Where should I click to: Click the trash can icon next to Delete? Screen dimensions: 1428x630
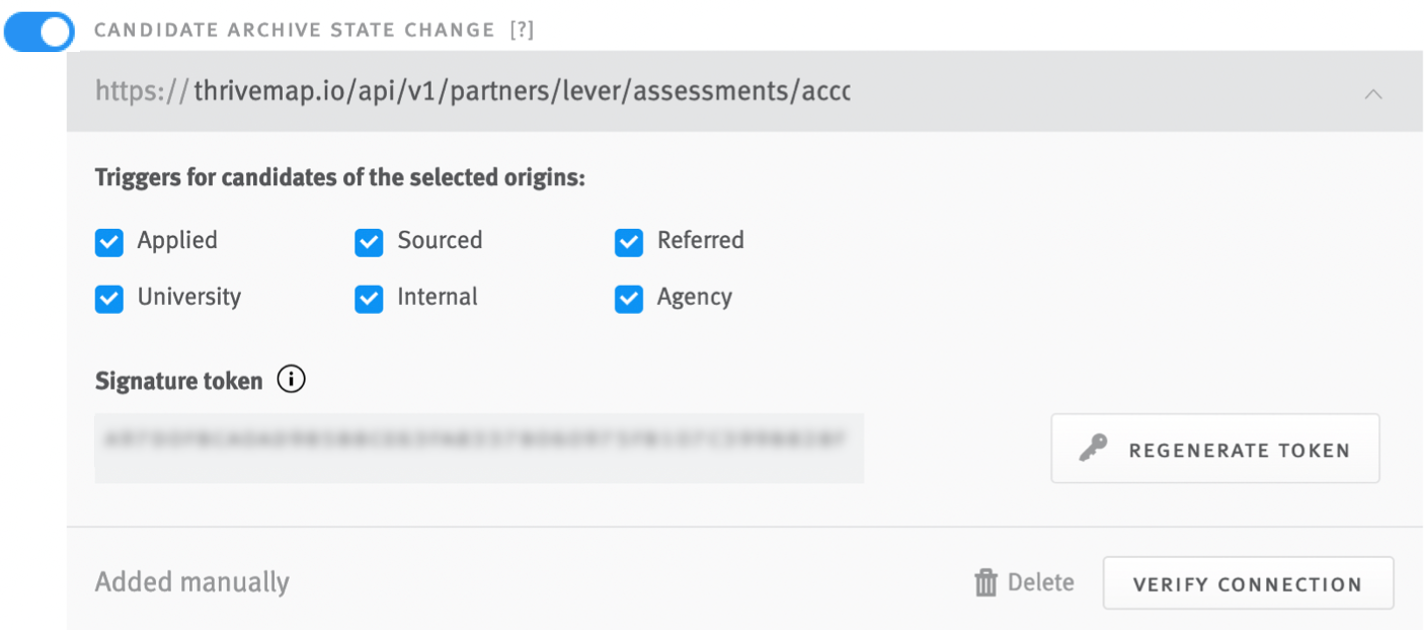[x=986, y=581]
